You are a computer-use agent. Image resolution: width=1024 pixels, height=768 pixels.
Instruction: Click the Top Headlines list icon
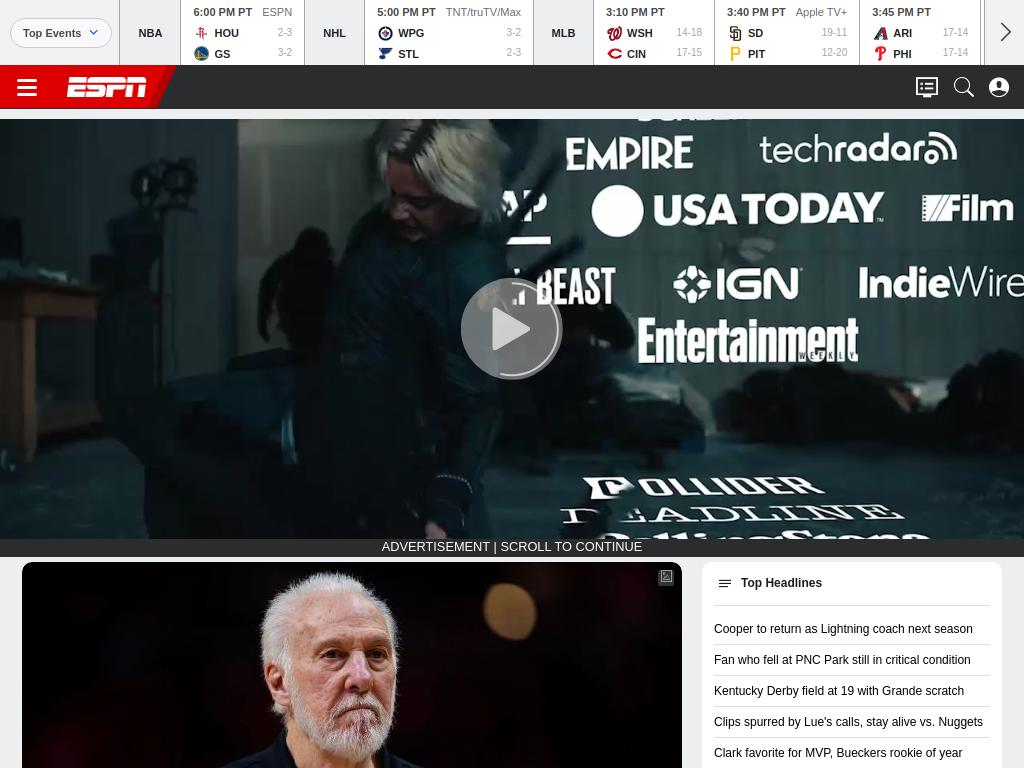[x=724, y=583]
